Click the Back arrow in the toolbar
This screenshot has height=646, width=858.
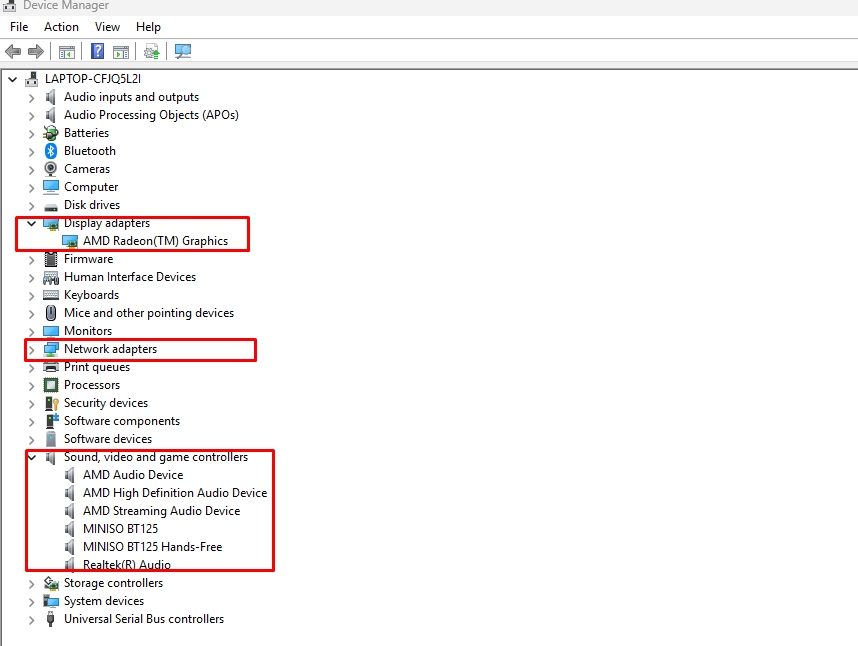[x=13, y=51]
